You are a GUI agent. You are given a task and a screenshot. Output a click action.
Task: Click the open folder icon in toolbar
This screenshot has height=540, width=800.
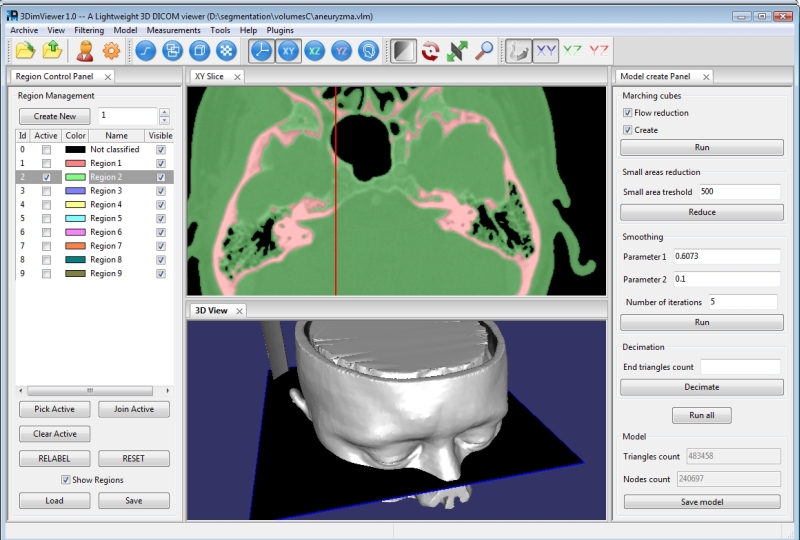[25, 51]
